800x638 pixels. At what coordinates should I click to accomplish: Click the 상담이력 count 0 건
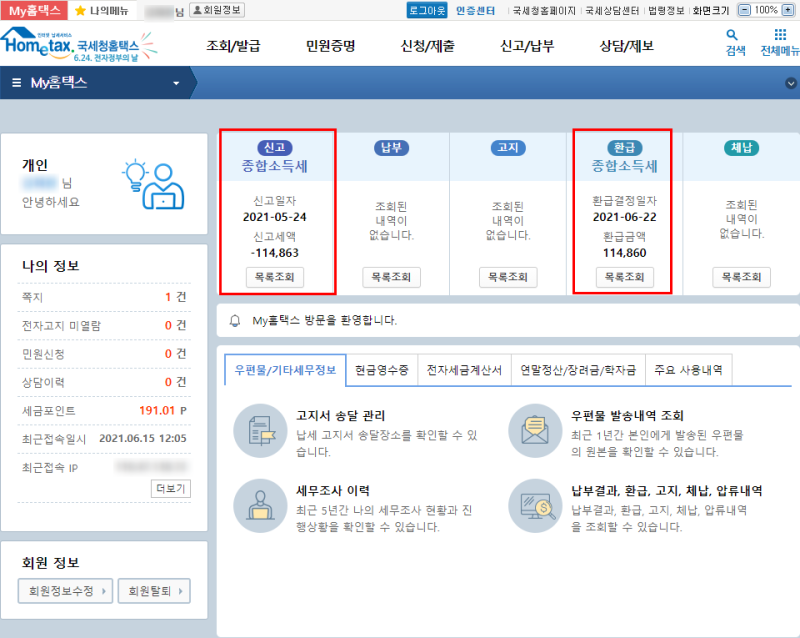click(176, 382)
